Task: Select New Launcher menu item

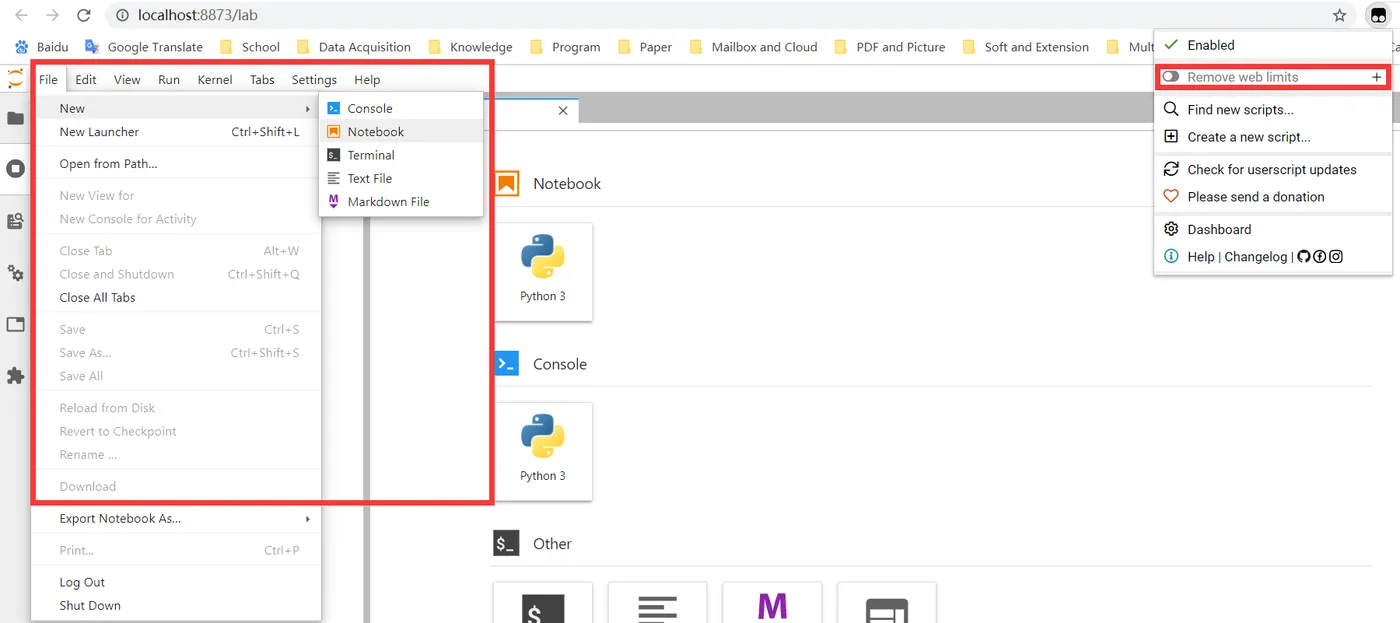Action: [176, 132]
